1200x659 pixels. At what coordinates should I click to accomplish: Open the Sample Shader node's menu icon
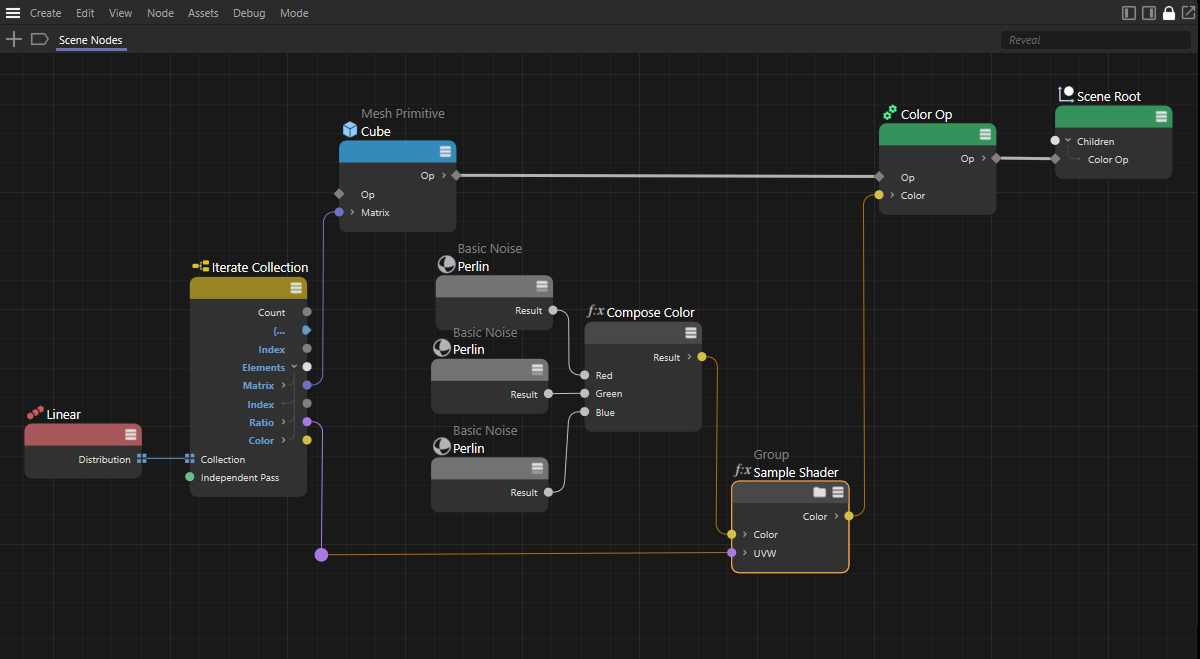click(x=838, y=492)
